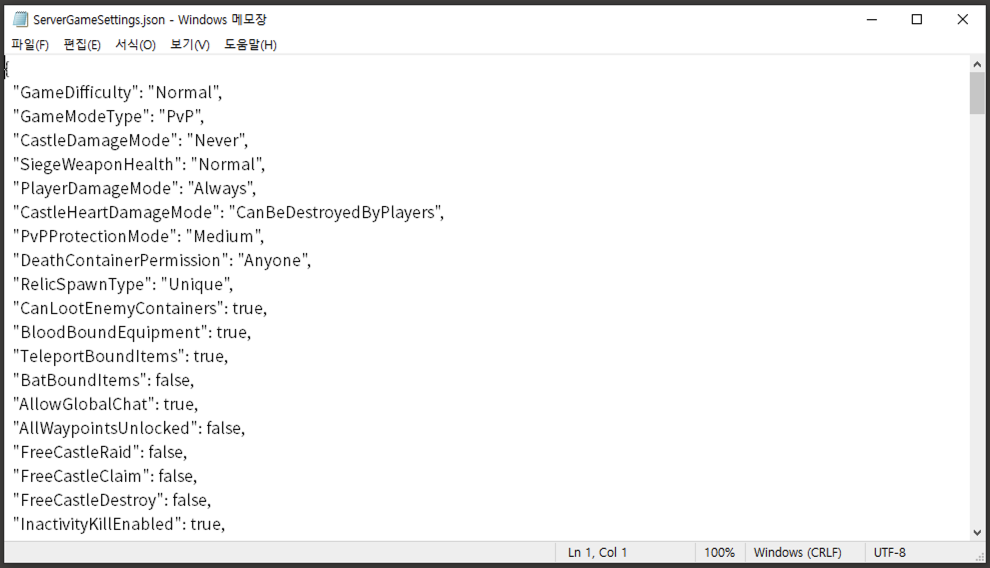
Task: Click the Ln 1, Col 1 status entry
Action: coord(597,553)
